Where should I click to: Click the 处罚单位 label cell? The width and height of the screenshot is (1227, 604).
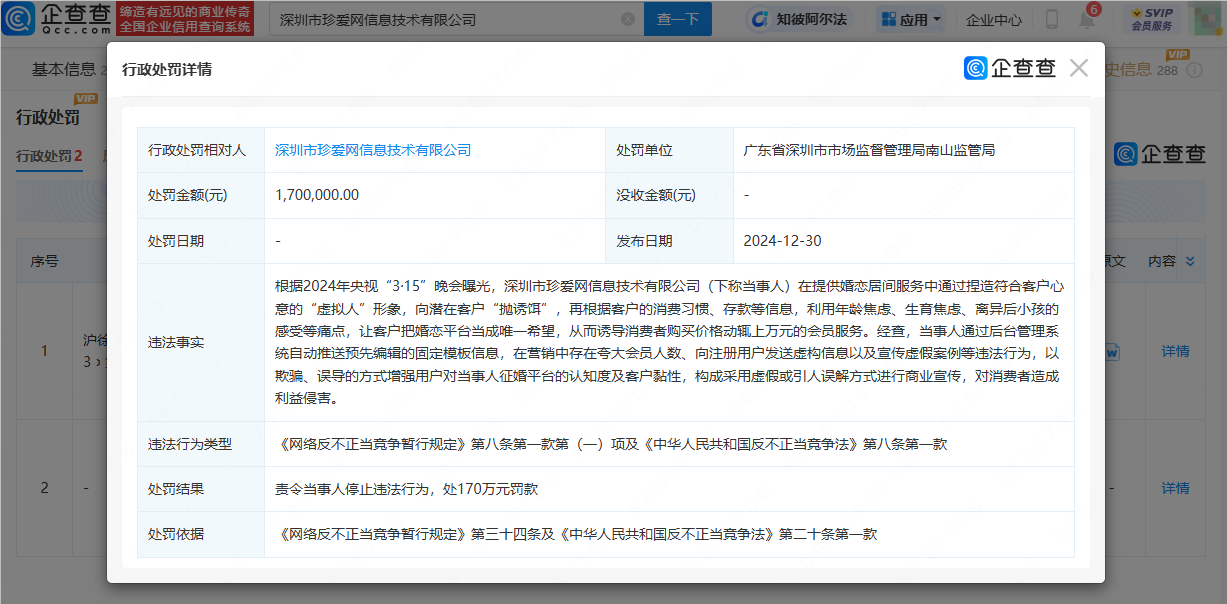coord(669,150)
